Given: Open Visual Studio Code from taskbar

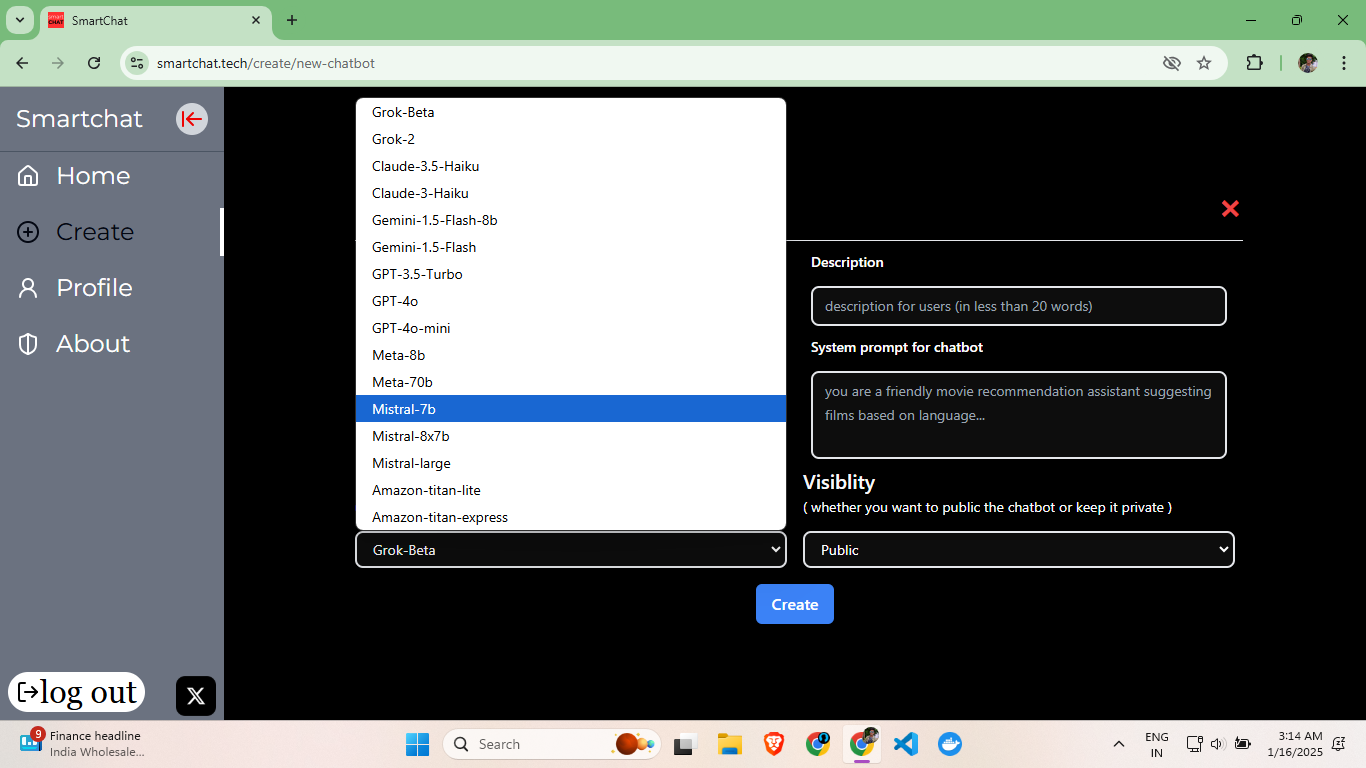Looking at the screenshot, I should tap(906, 744).
